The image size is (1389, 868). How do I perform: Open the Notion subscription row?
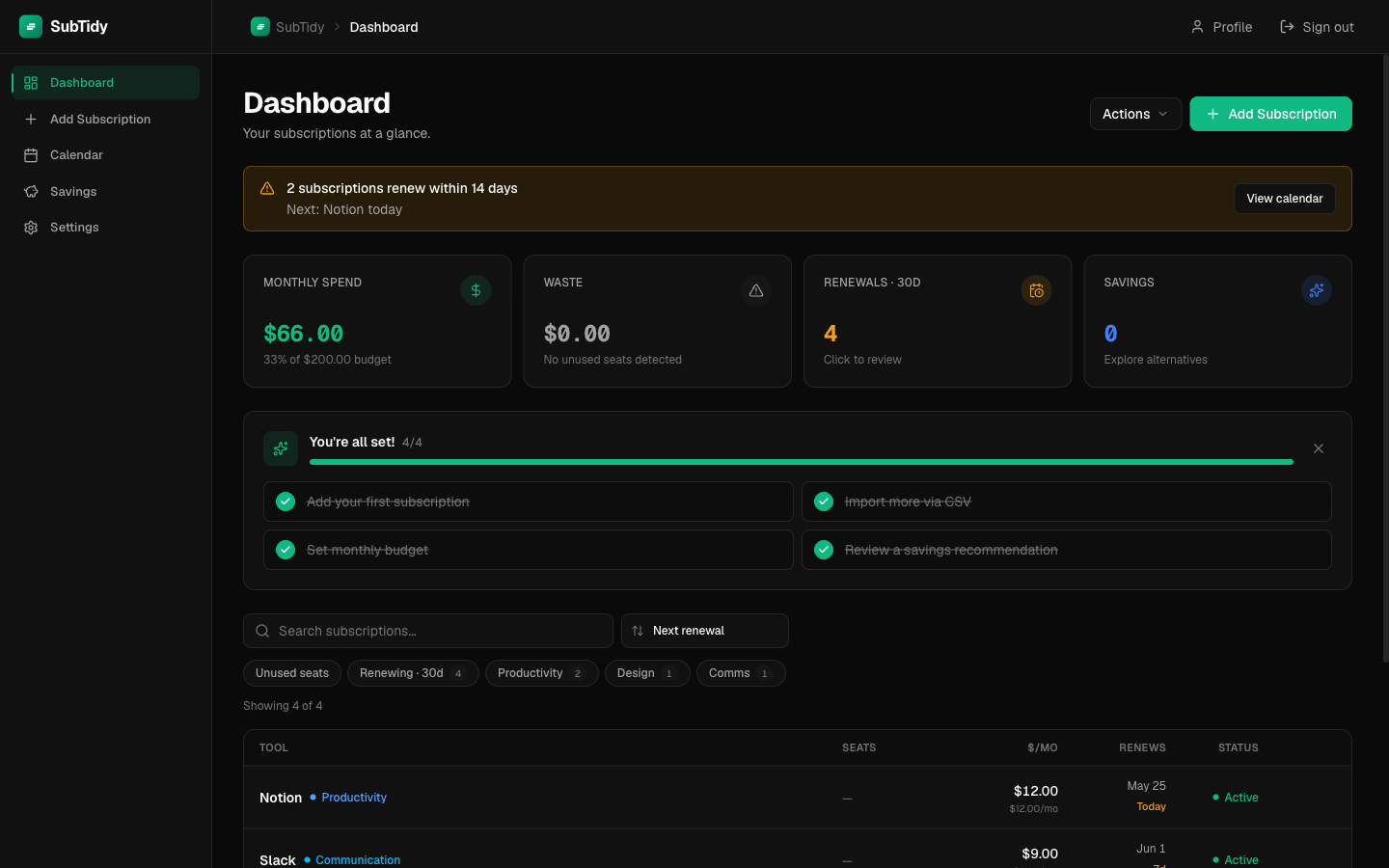point(798,798)
